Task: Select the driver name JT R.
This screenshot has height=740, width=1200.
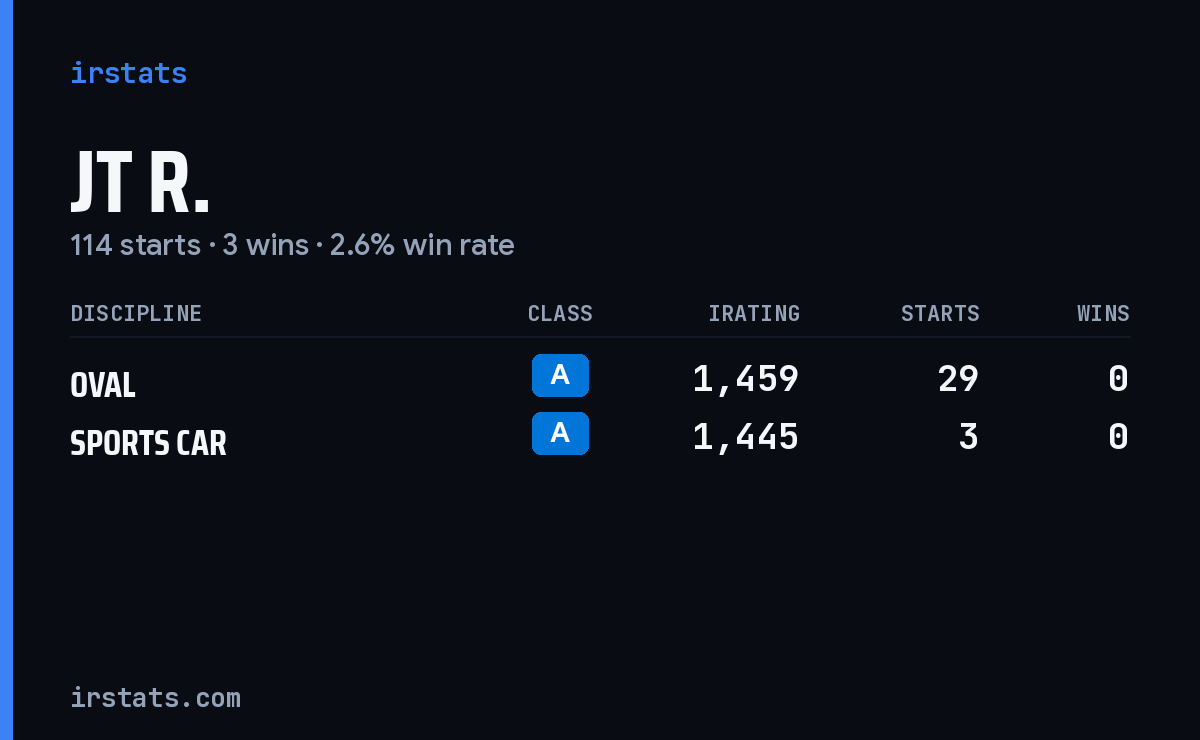Action: click(x=140, y=183)
